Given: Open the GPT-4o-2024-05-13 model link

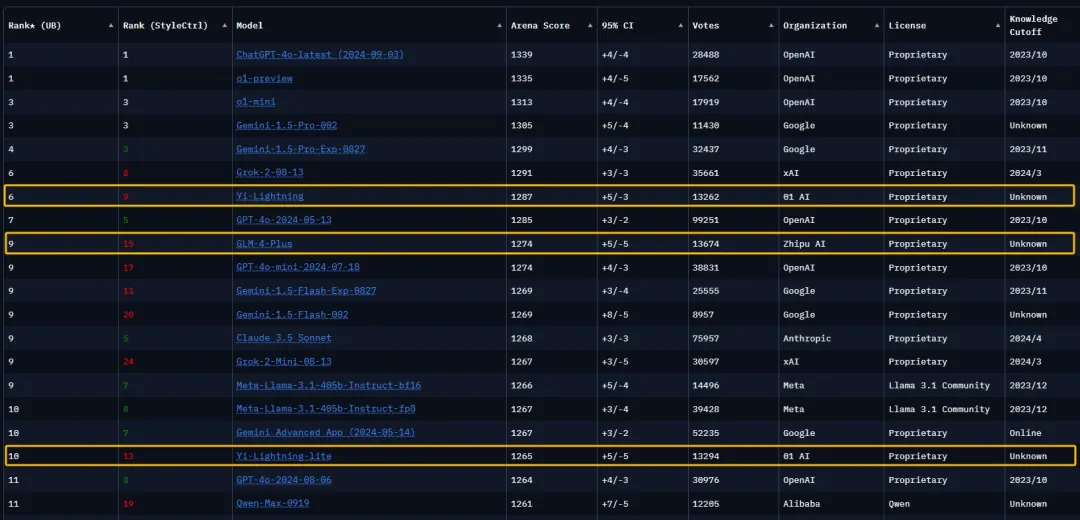Looking at the screenshot, I should pyautogui.click(x=284, y=220).
